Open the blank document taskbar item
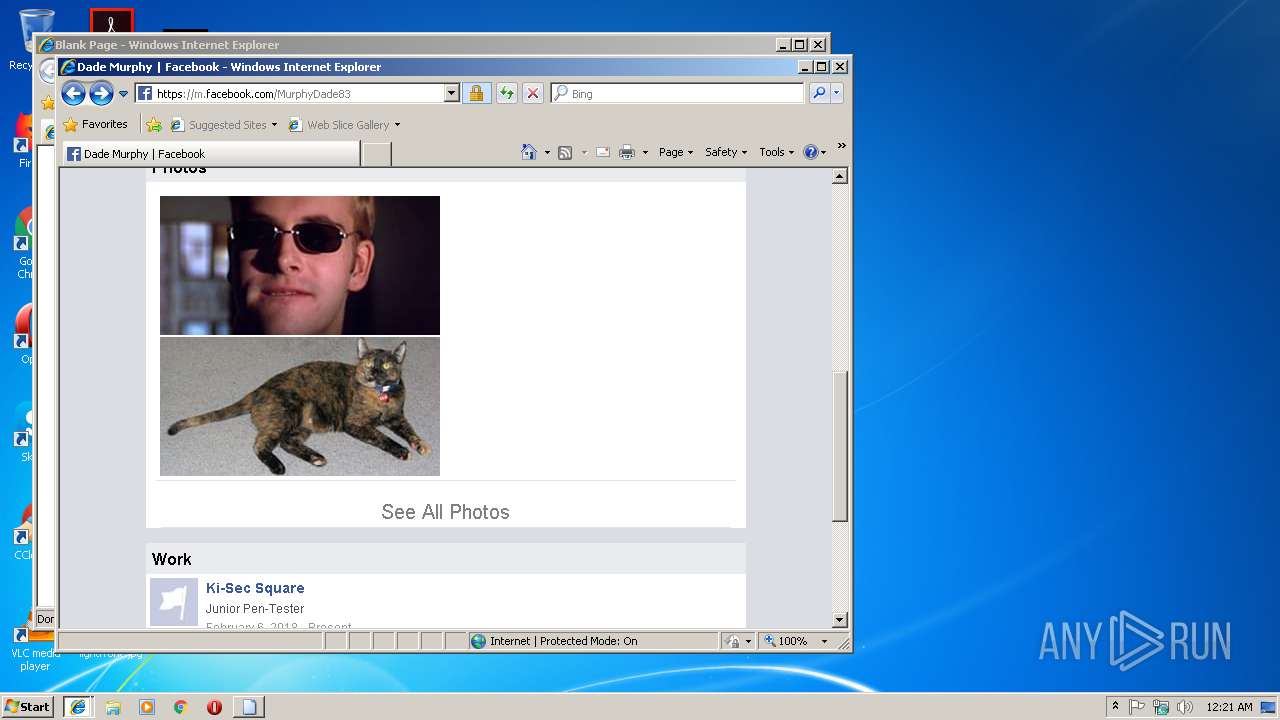 [x=249, y=707]
